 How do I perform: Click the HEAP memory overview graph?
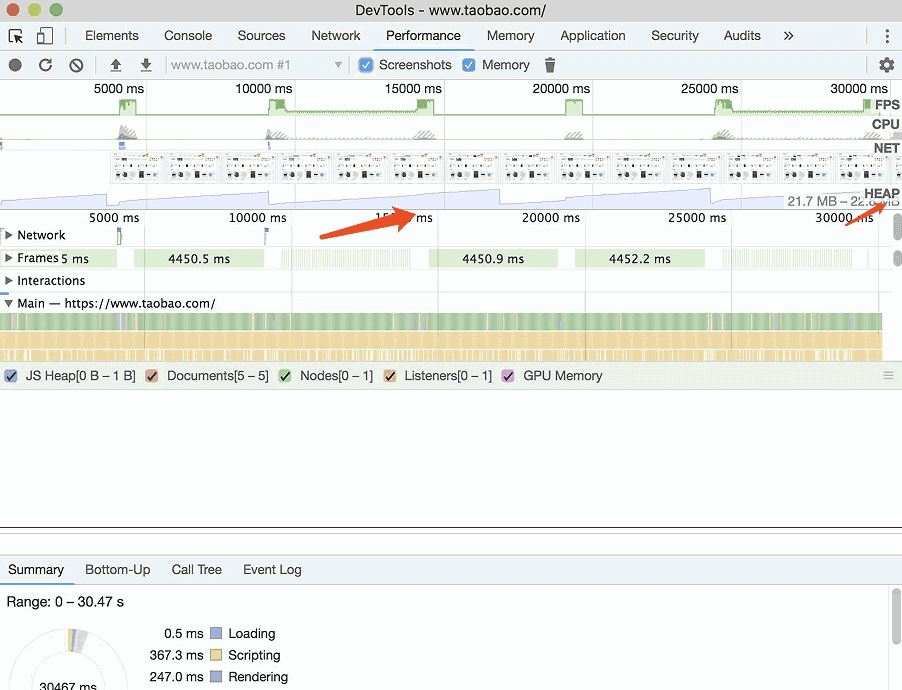click(x=449, y=197)
